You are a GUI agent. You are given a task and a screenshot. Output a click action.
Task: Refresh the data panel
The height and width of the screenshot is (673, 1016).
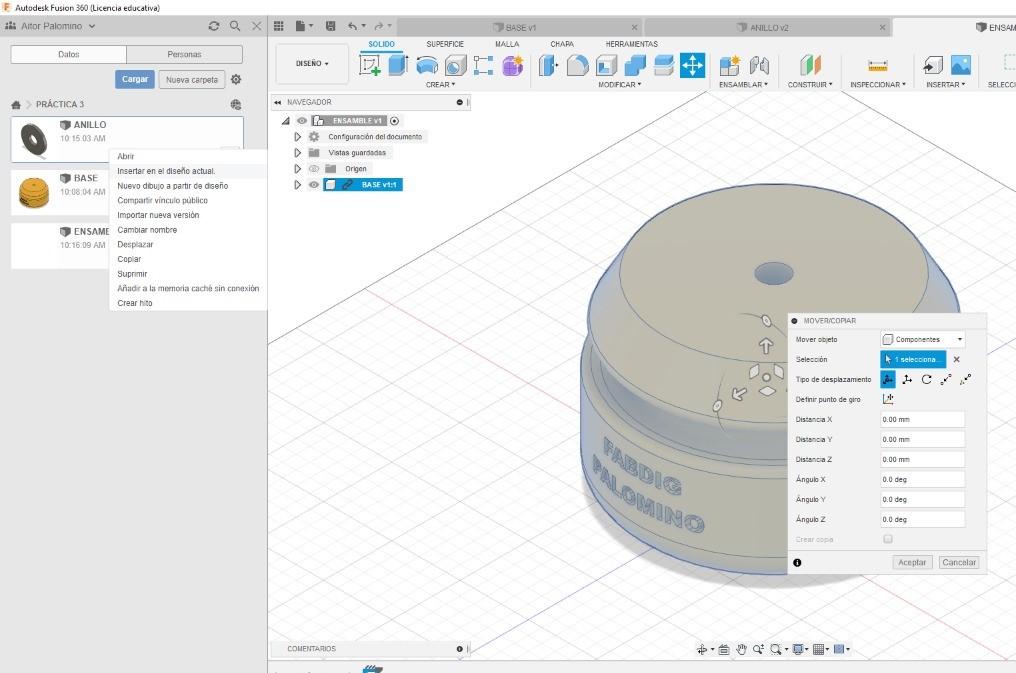pos(214,26)
